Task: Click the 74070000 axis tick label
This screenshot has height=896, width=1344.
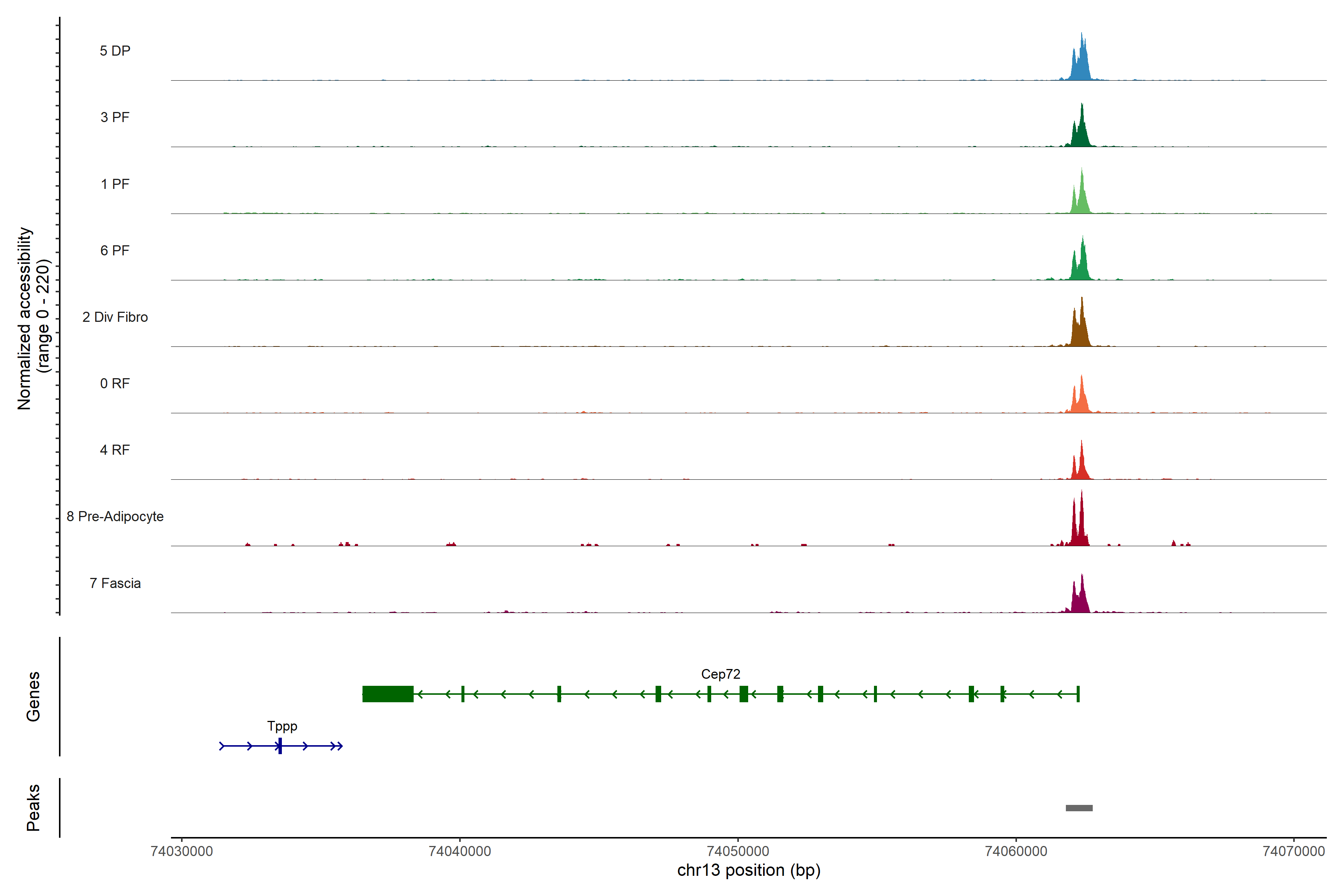Action: [1293, 852]
